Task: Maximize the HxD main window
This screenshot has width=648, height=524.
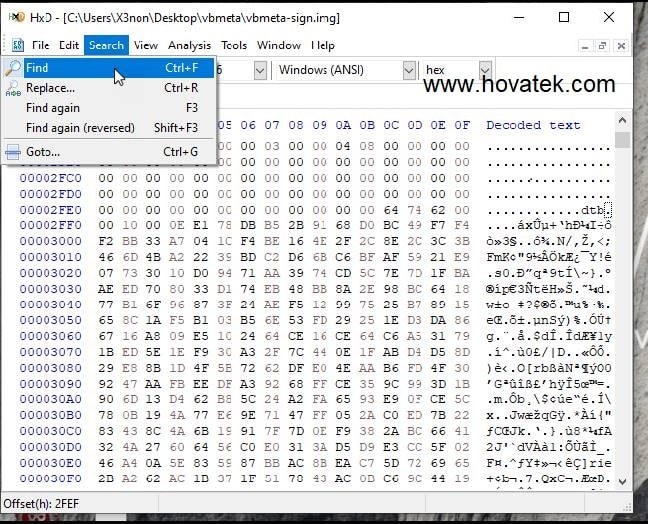Action: pos(564,17)
